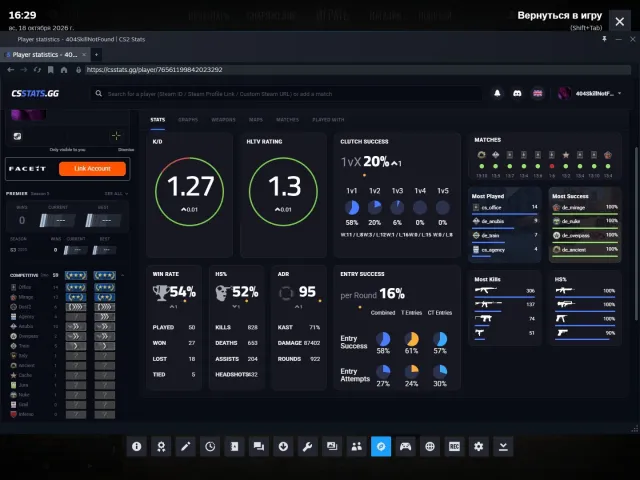Toggle the REC recording button
Image resolution: width=640 pixels, height=480 pixels.
click(454, 447)
